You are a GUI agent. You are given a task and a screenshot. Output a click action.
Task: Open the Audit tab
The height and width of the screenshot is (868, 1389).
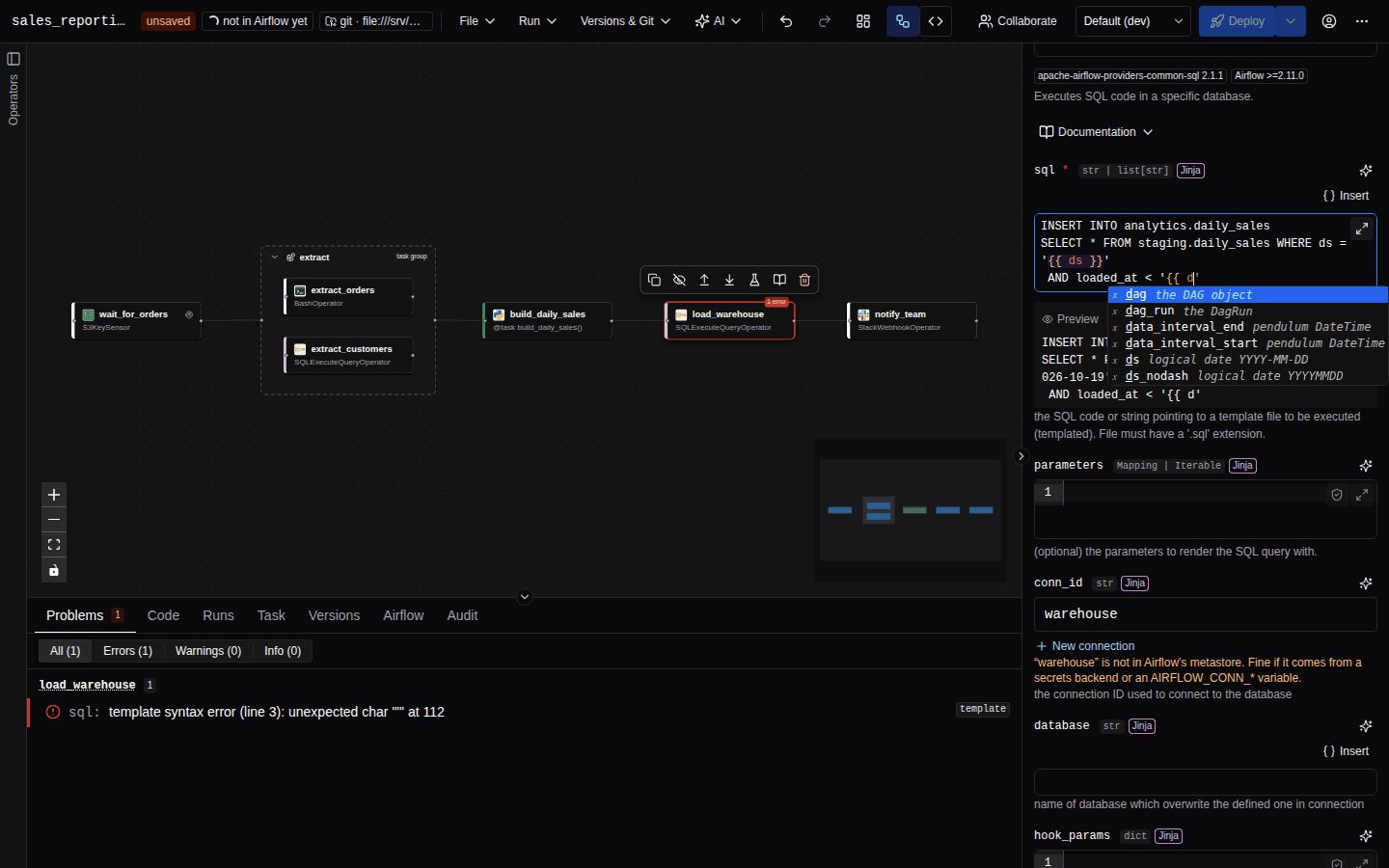[462, 615]
